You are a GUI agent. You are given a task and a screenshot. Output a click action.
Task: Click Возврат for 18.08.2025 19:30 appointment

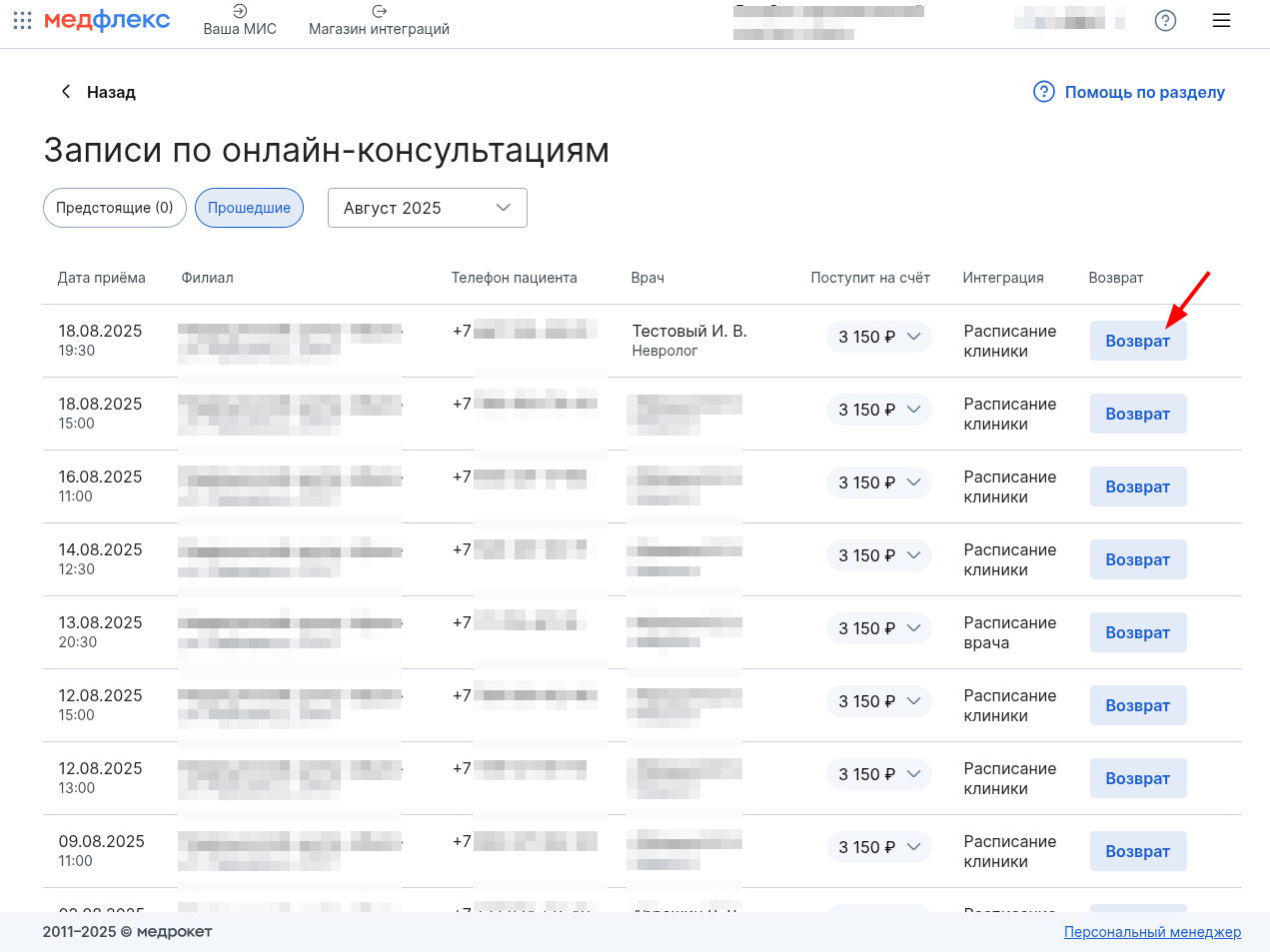coord(1138,341)
